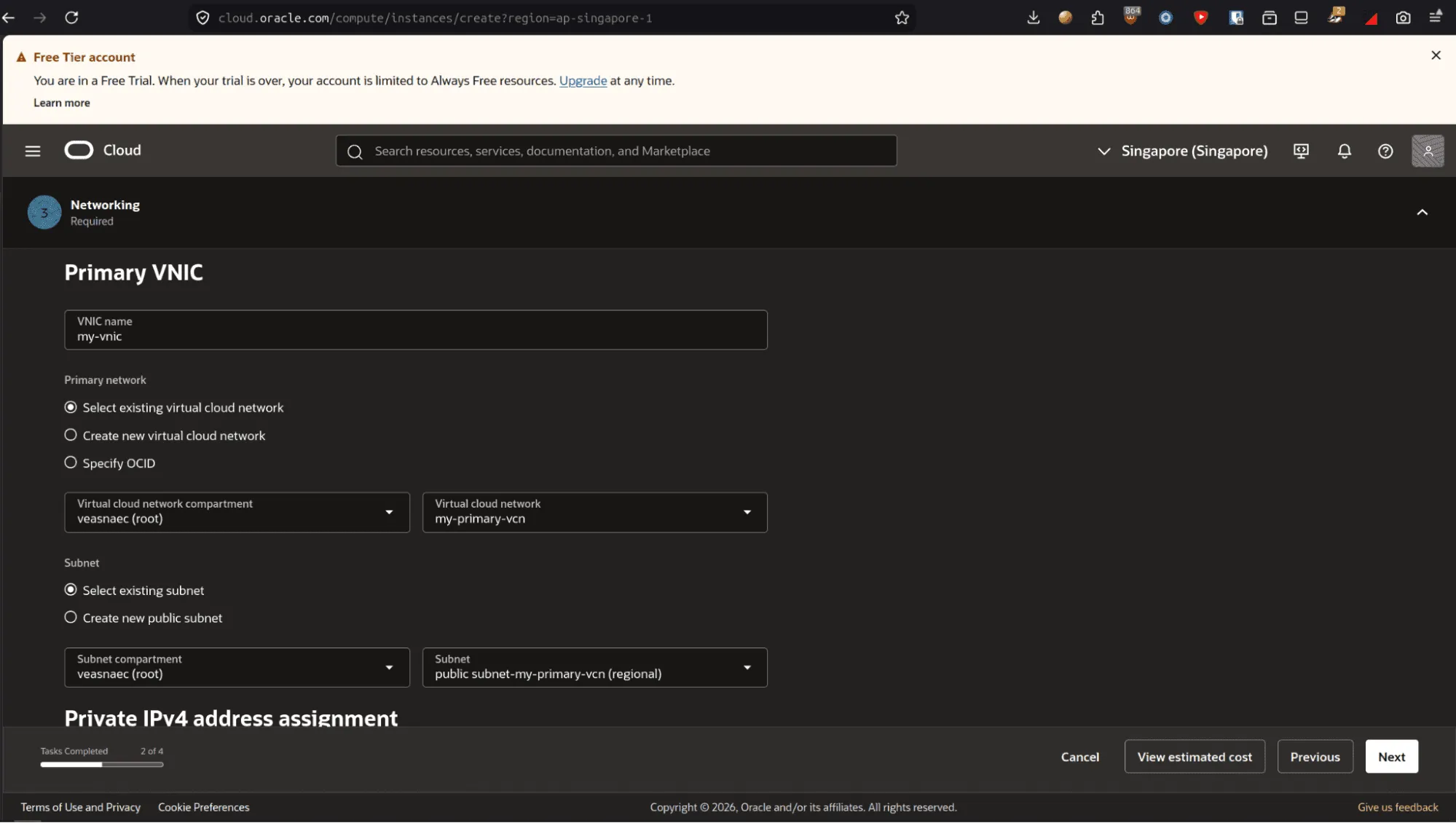Pick Create new public subnet radio
The image size is (1456, 823).
(71, 618)
